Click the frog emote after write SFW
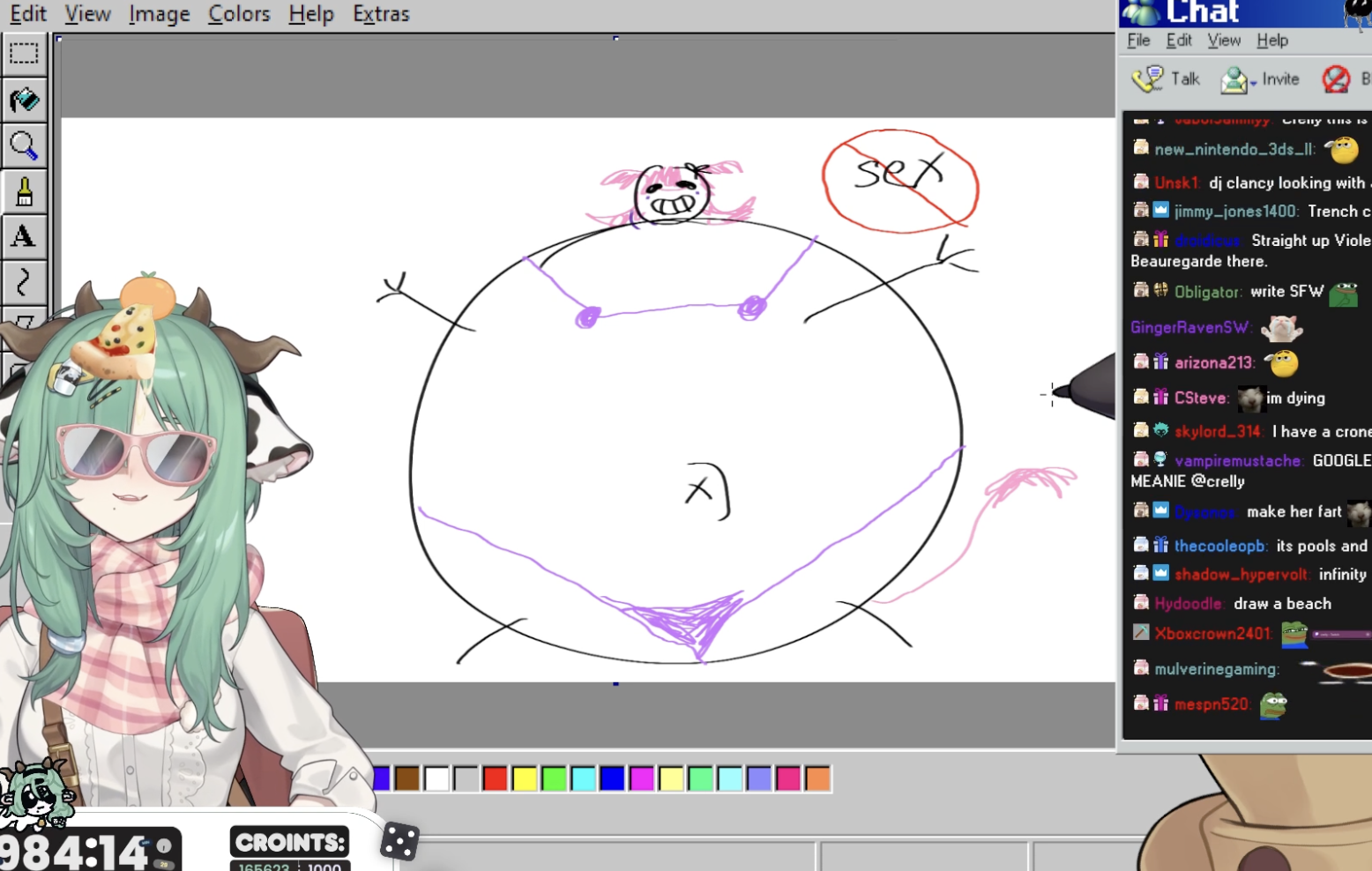Image resolution: width=1372 pixels, height=871 pixels. tap(1344, 294)
